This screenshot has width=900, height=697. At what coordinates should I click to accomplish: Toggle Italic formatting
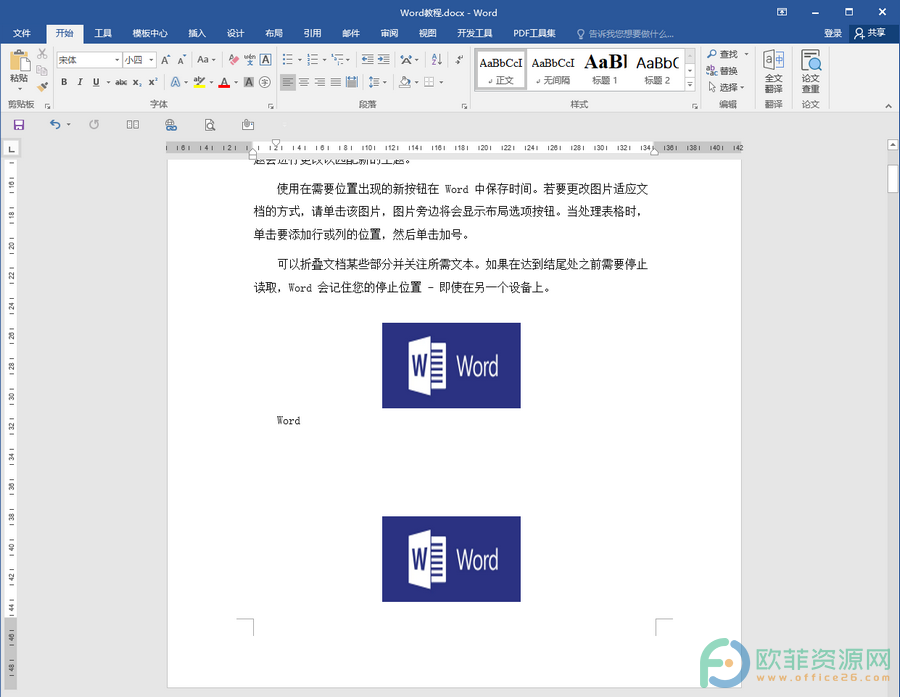click(x=80, y=82)
